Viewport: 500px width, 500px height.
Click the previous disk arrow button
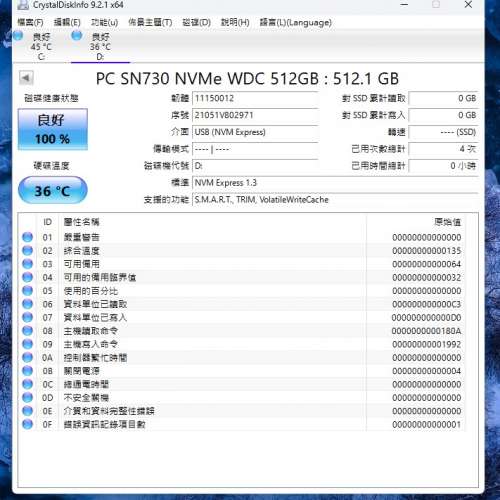(x=26, y=78)
